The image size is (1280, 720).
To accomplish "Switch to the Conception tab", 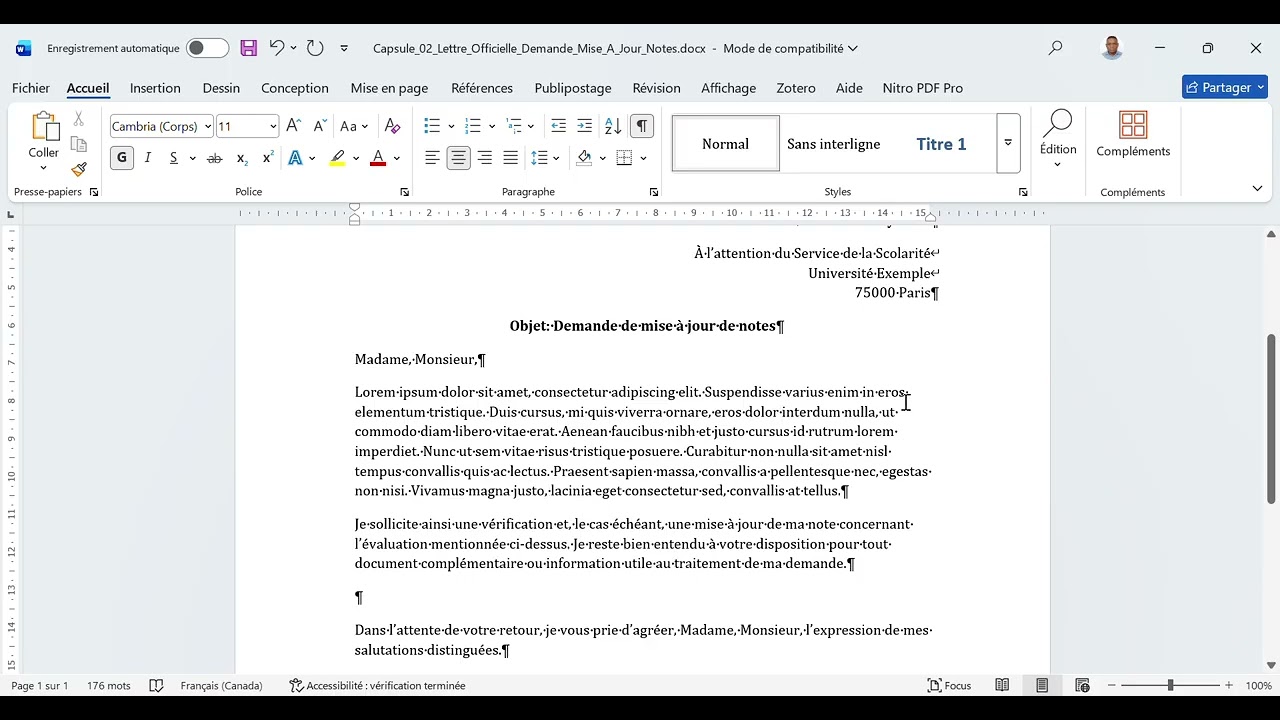I will [x=295, y=88].
